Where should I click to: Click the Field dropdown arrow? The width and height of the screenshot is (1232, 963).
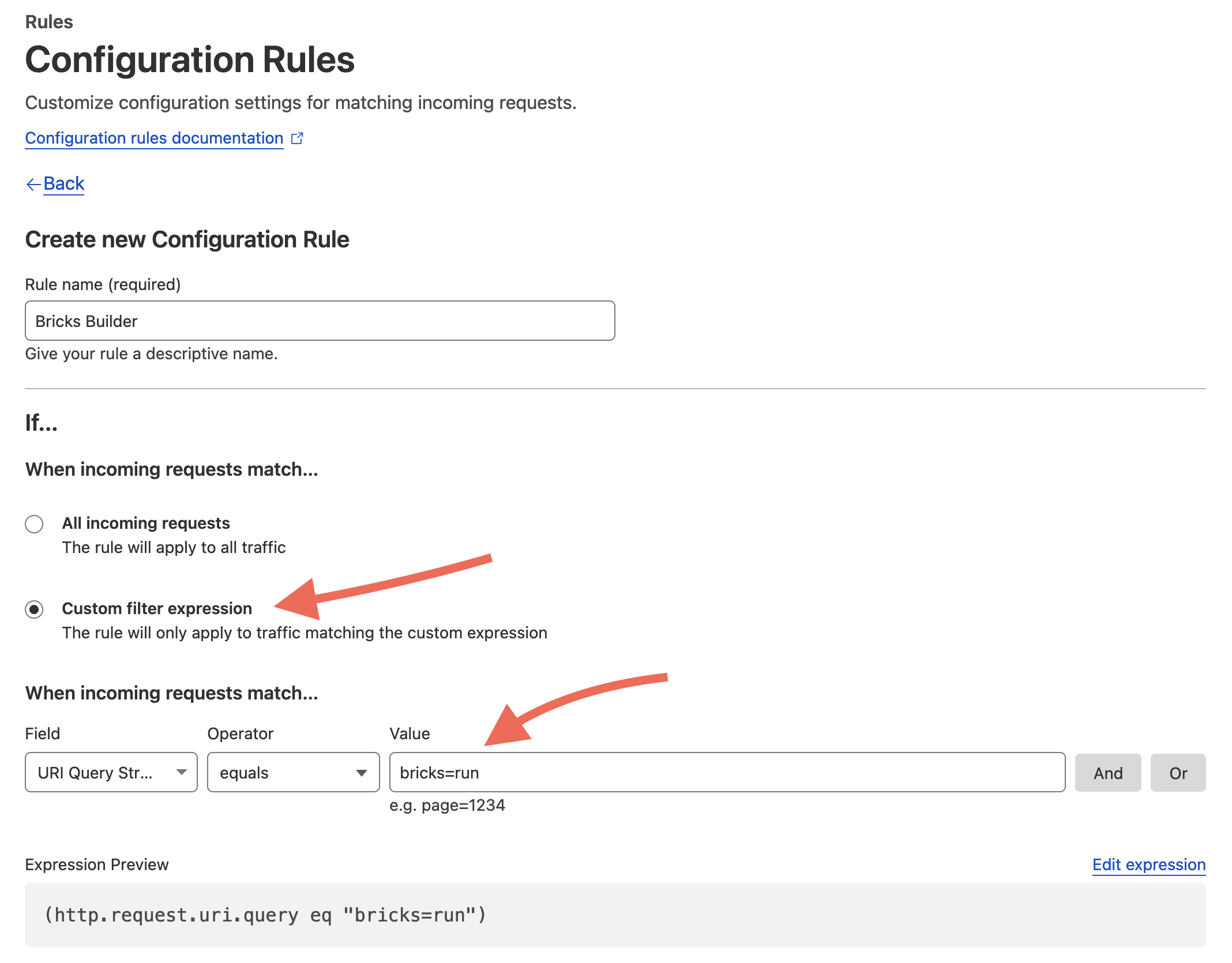coord(182,773)
